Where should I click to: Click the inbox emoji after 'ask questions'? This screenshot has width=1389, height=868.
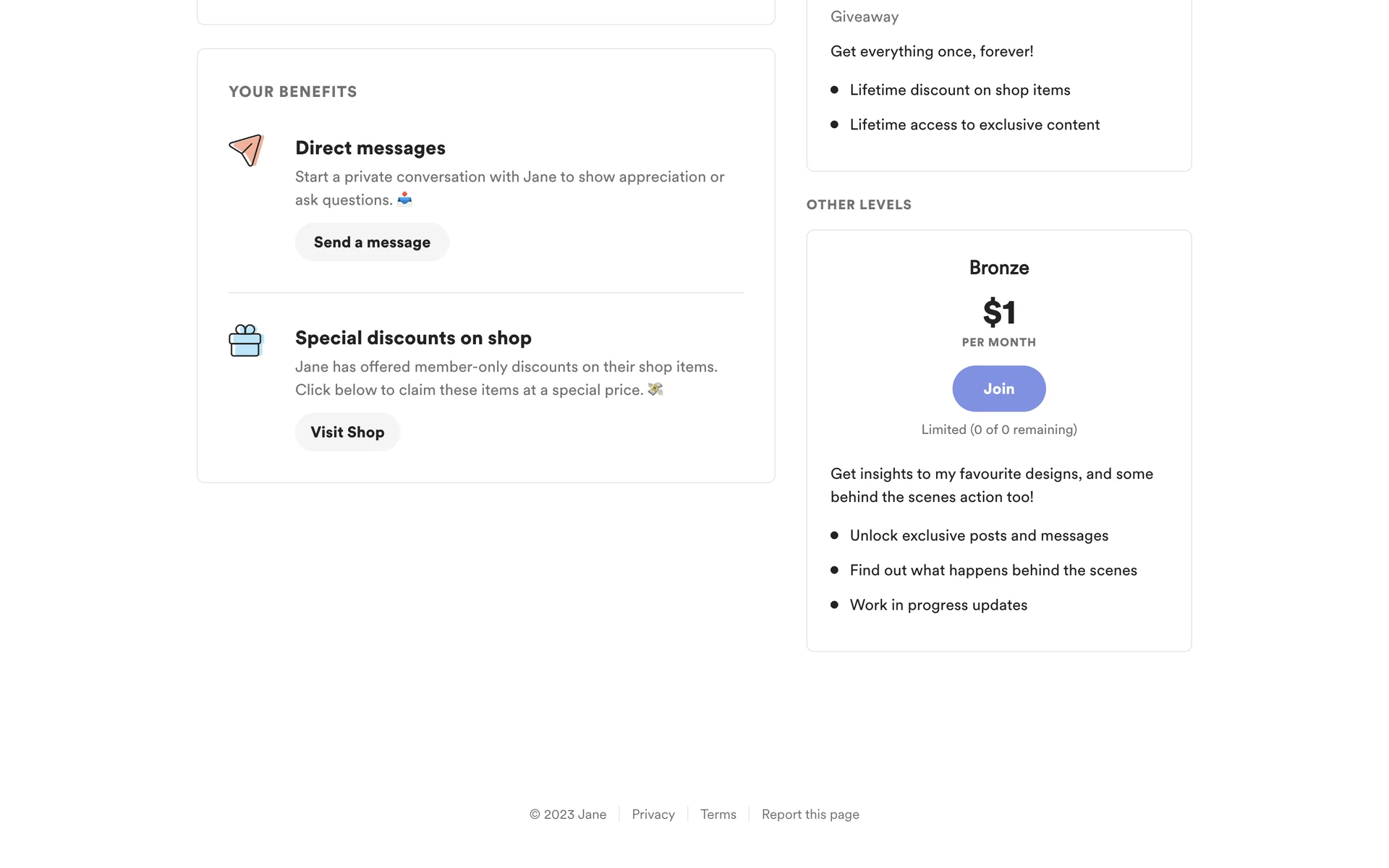(405, 199)
